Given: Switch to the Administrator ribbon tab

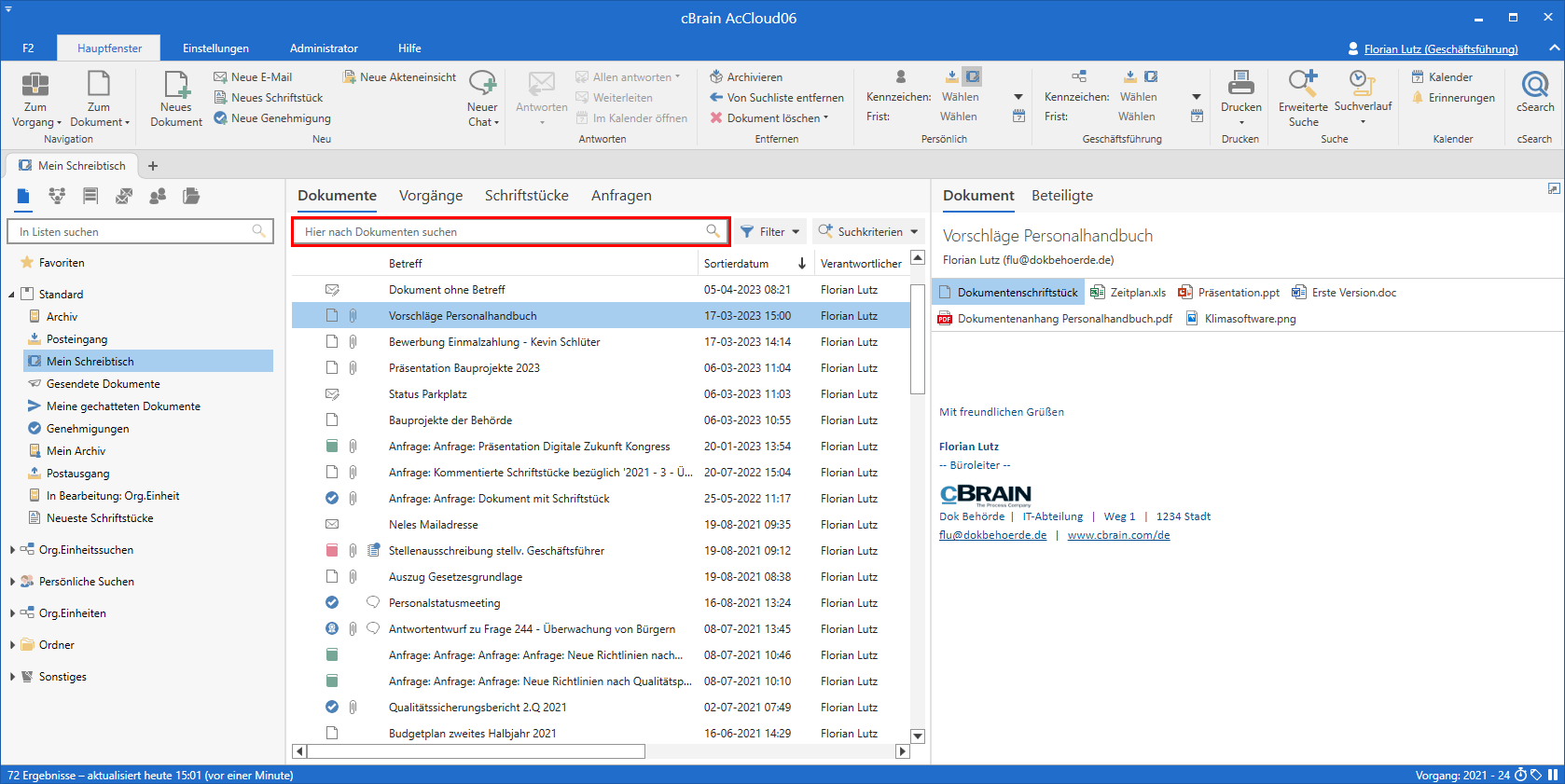Looking at the screenshot, I should pos(324,48).
